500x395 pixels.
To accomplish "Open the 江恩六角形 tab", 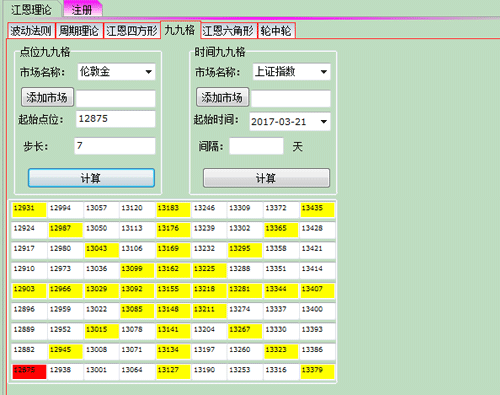I will pyautogui.click(x=229, y=31).
